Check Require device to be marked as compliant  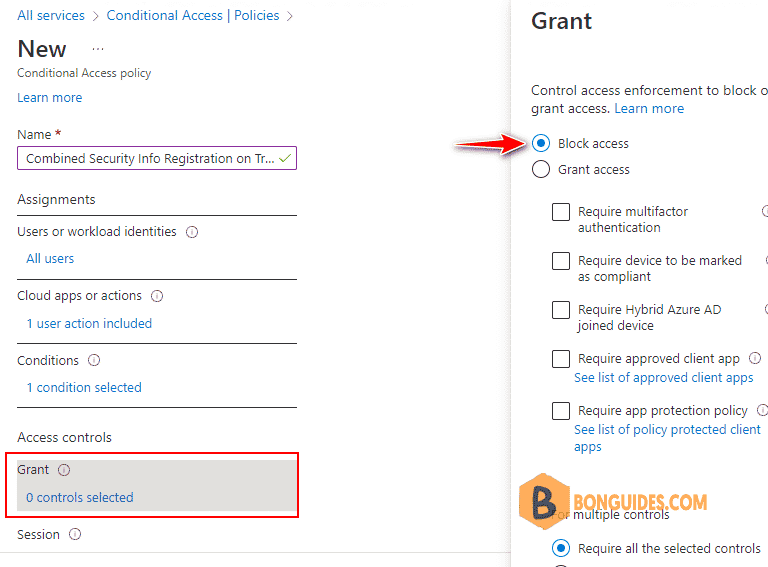561,261
